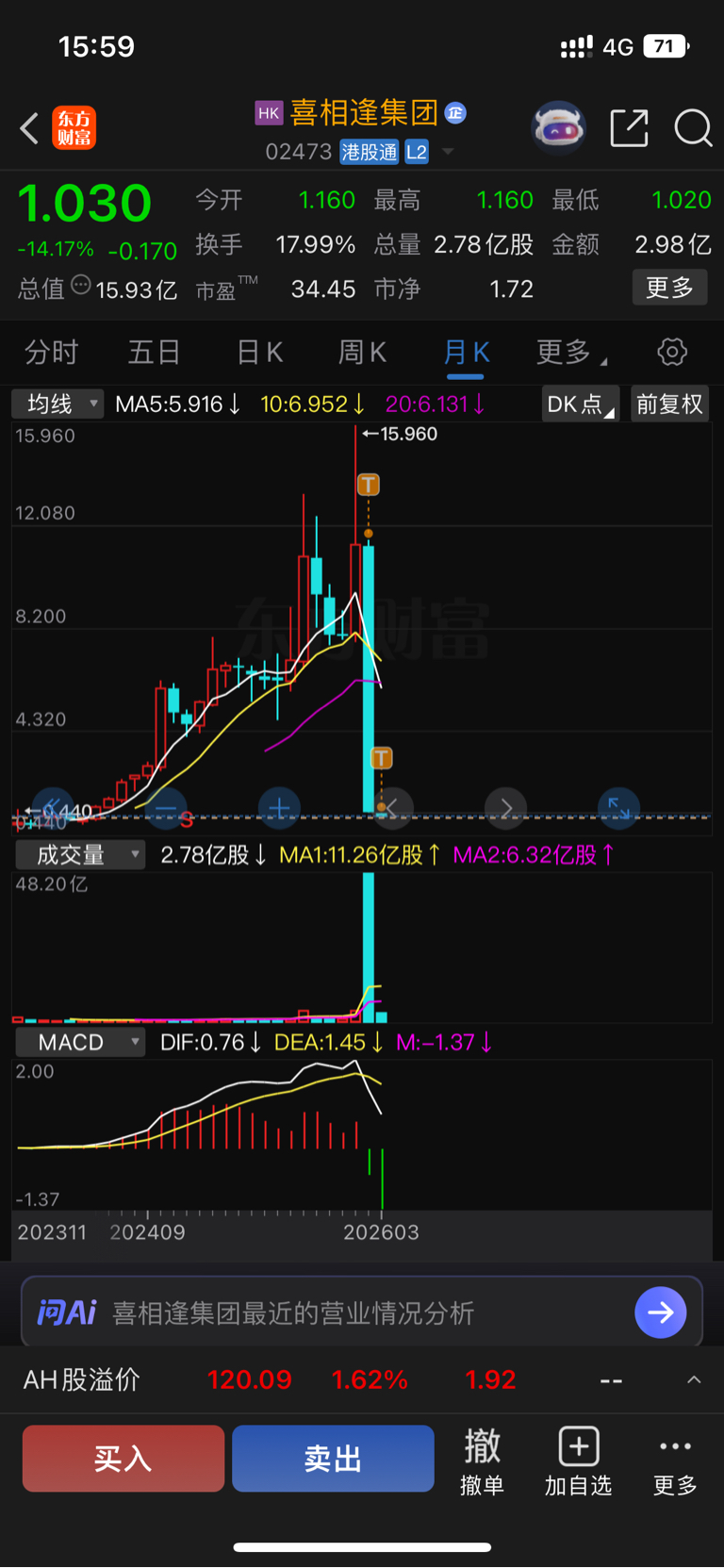Switch to 五日 tab
The height and width of the screenshot is (1568, 724).
tap(154, 353)
